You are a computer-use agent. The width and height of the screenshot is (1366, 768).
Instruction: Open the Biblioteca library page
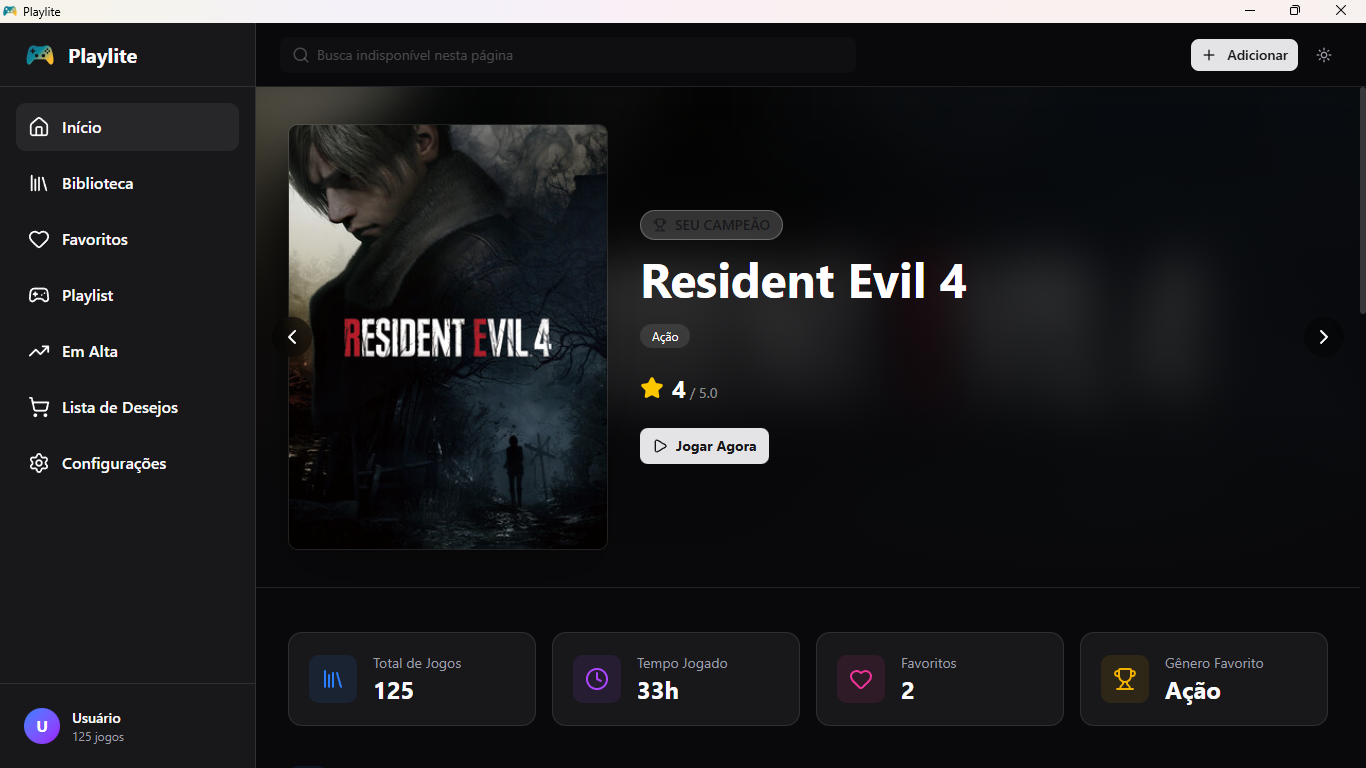pos(127,183)
